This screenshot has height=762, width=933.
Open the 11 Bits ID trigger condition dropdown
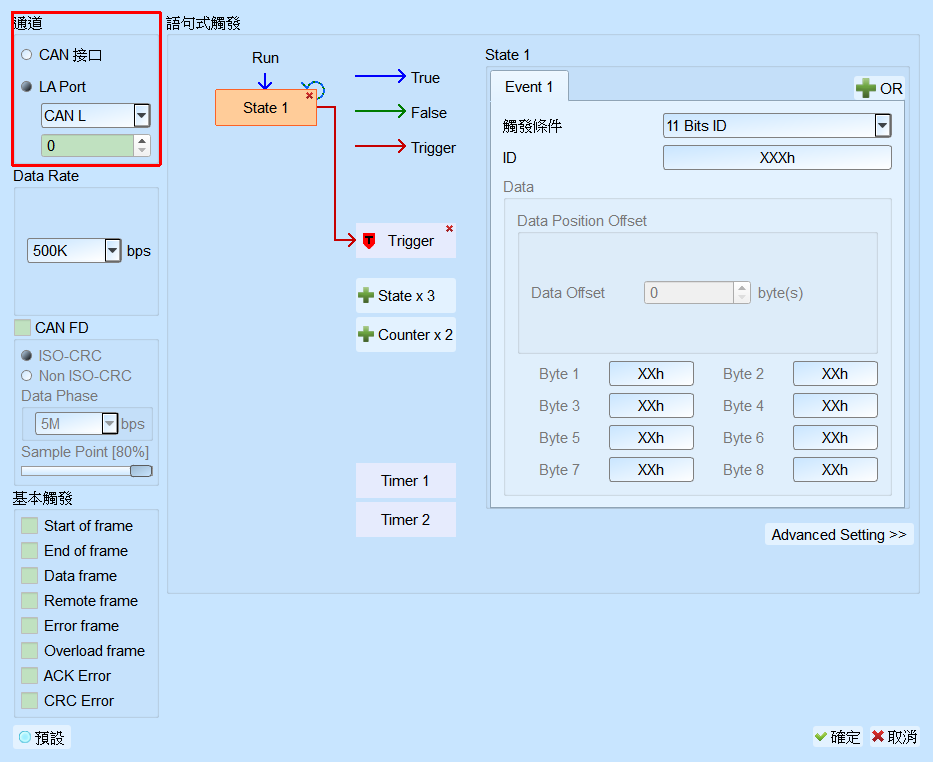(882, 126)
